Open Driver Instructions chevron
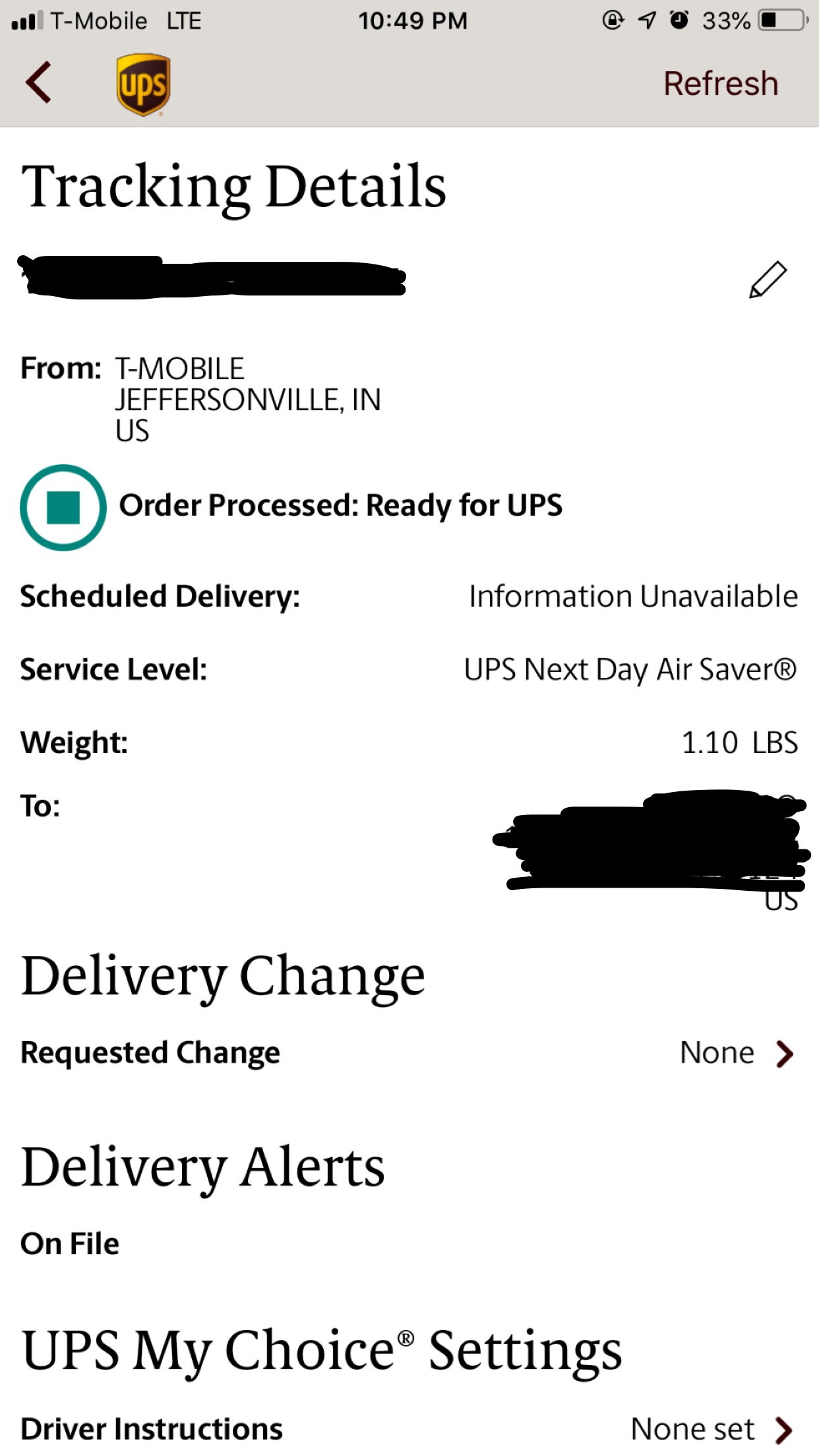The image size is (819, 1456). click(x=784, y=1430)
